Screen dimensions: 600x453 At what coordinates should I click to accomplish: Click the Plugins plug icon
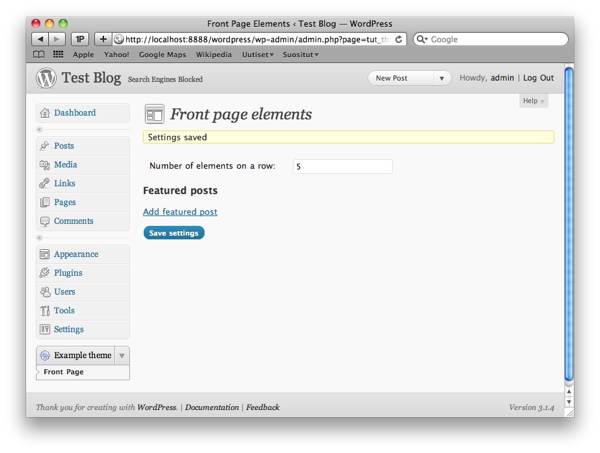coord(45,273)
